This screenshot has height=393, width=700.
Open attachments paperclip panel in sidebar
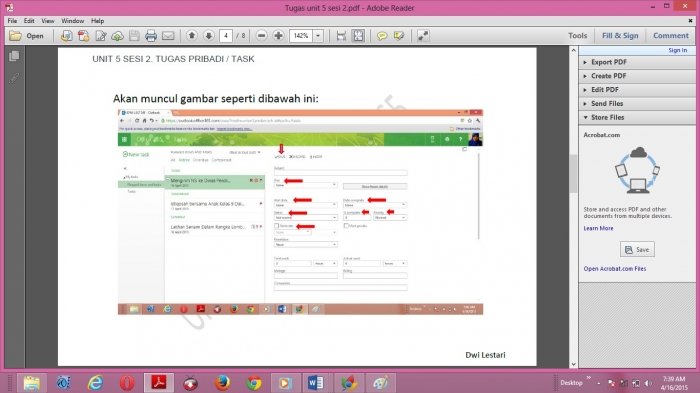point(14,78)
